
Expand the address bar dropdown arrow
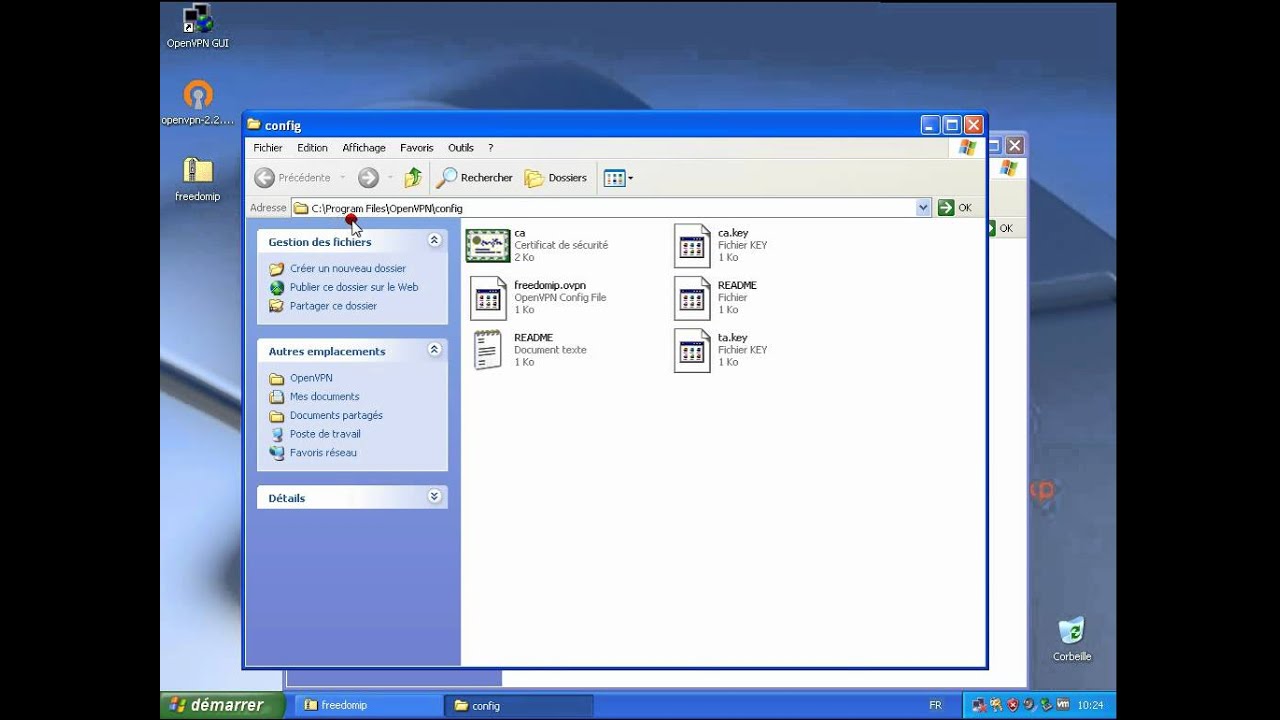coord(923,208)
